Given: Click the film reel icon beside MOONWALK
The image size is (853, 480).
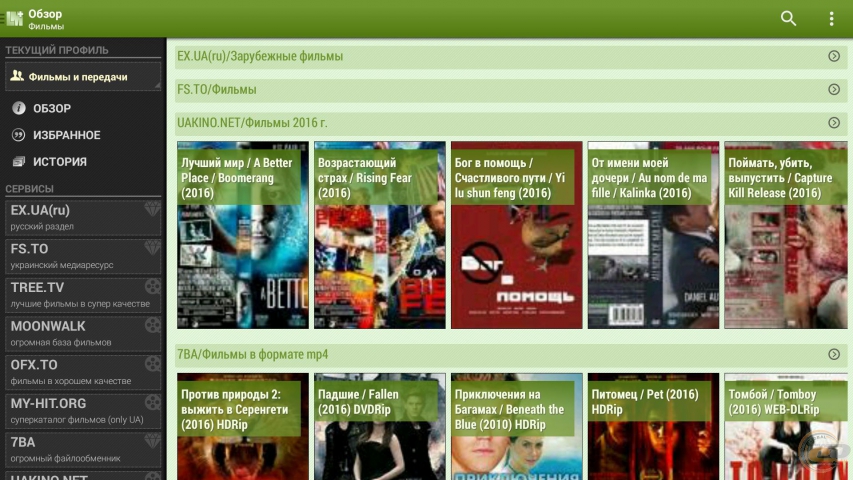Looking at the screenshot, I should pyautogui.click(x=152, y=326).
